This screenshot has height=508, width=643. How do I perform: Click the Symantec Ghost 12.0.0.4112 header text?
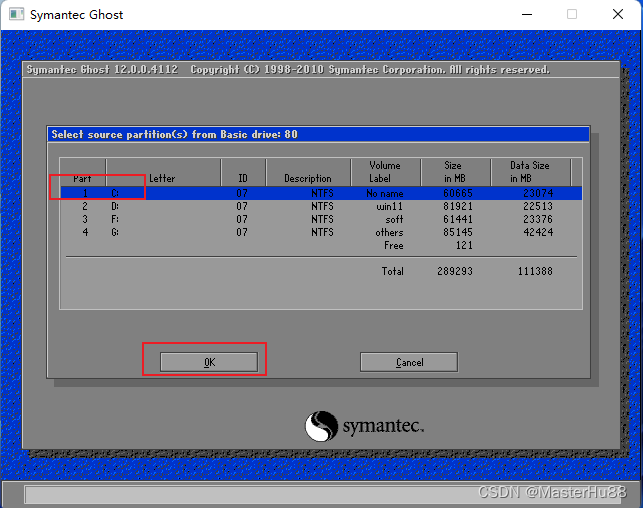[x=103, y=70]
